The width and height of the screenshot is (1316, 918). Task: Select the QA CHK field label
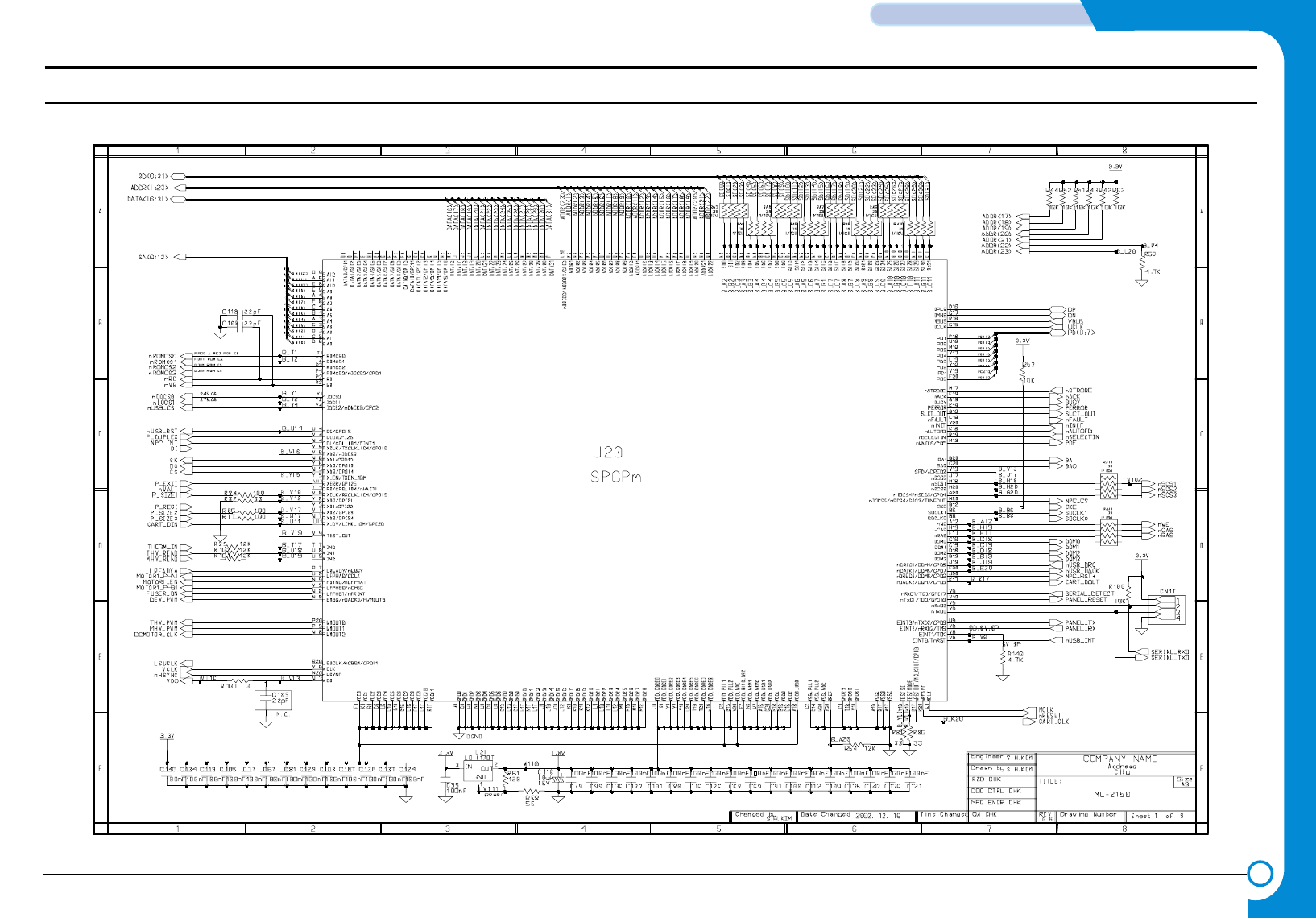coord(984,814)
